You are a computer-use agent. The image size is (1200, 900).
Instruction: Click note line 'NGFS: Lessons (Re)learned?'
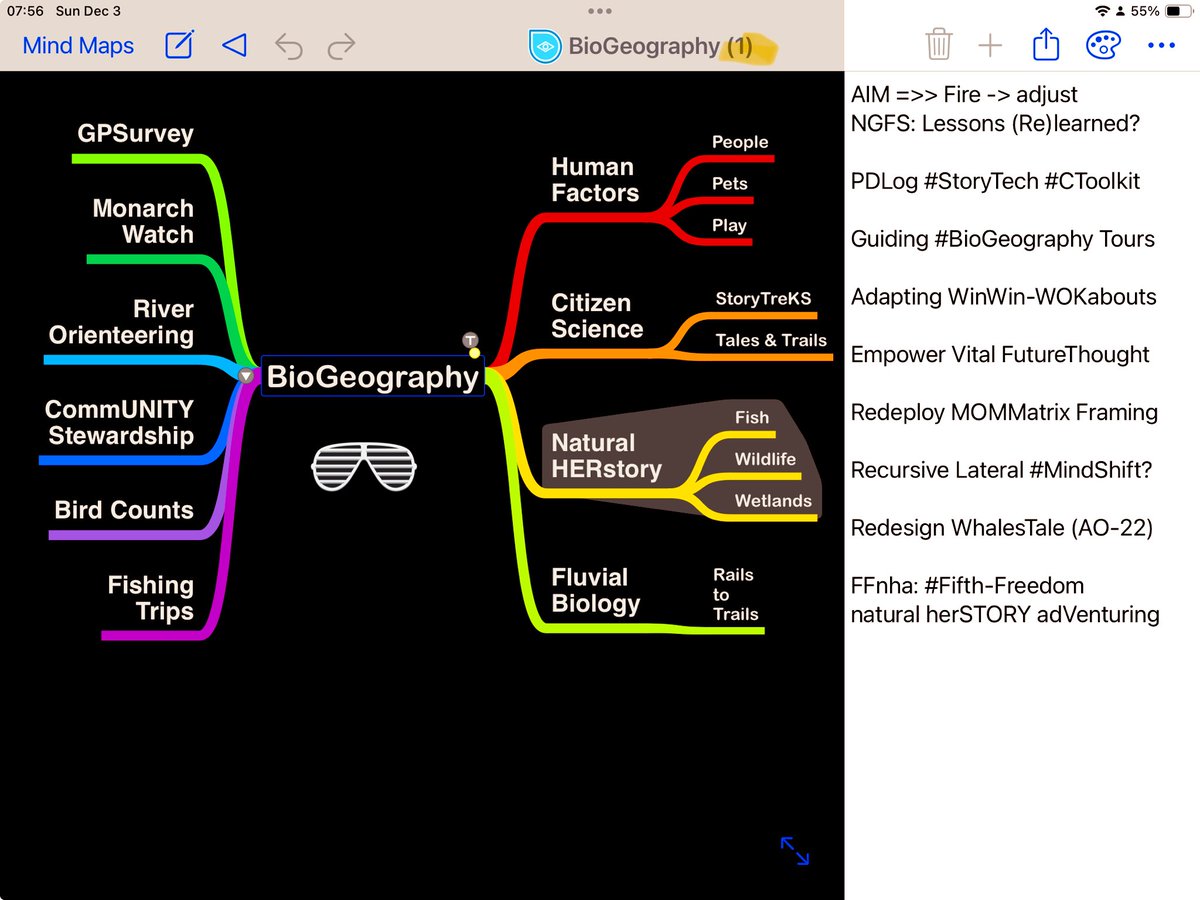996,124
